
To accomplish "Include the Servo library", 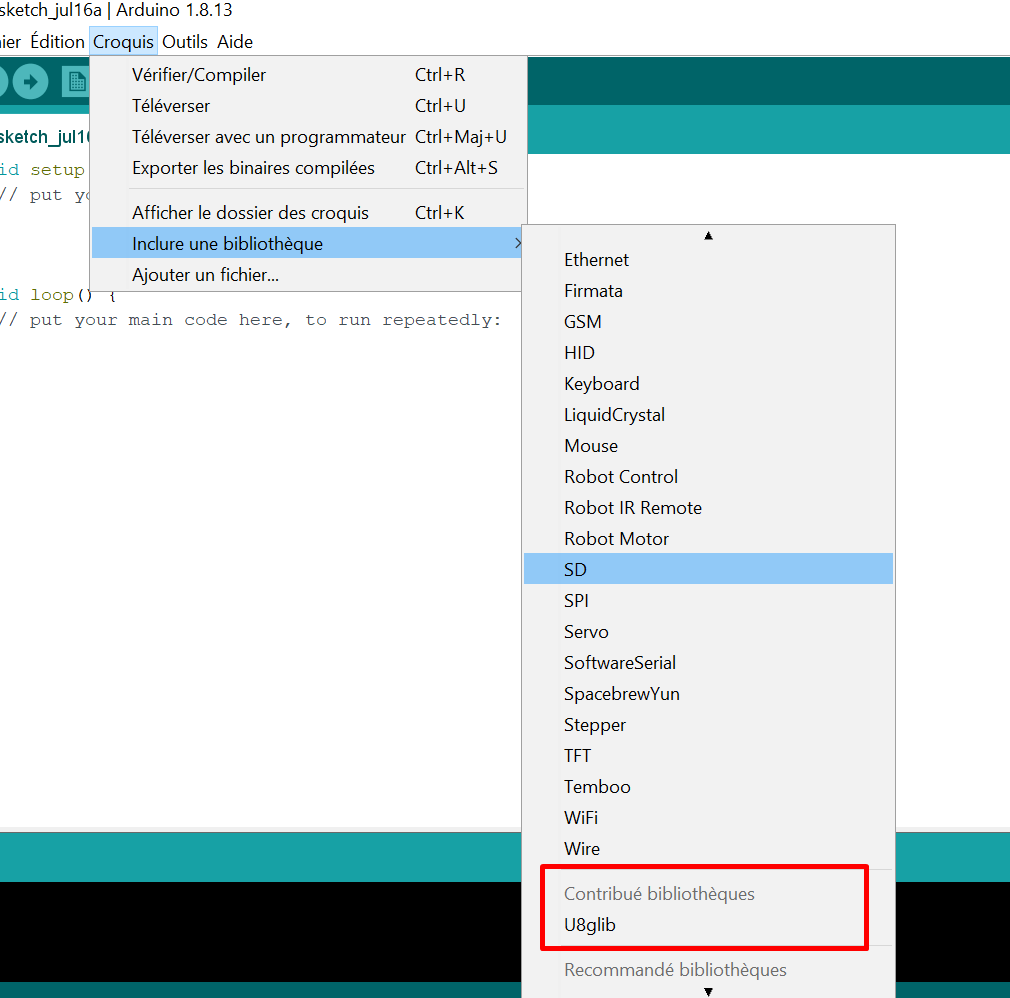I will point(709,631).
